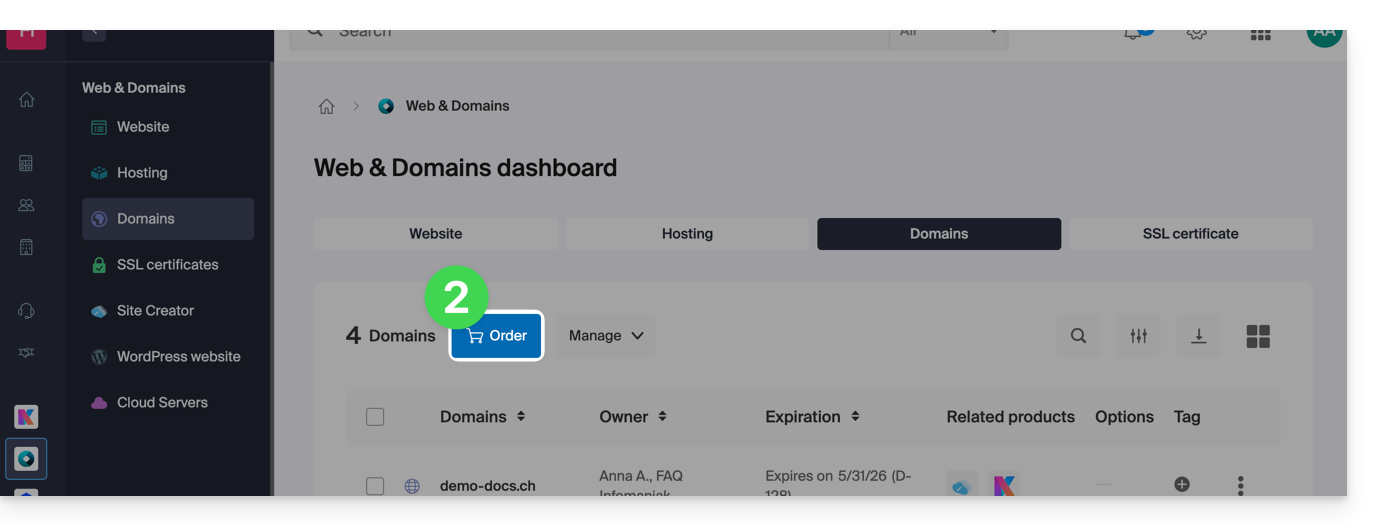Image resolution: width=1377 pixels, height=526 pixels.
Task: Open the demo-docs.ch domain link
Action: point(487,486)
